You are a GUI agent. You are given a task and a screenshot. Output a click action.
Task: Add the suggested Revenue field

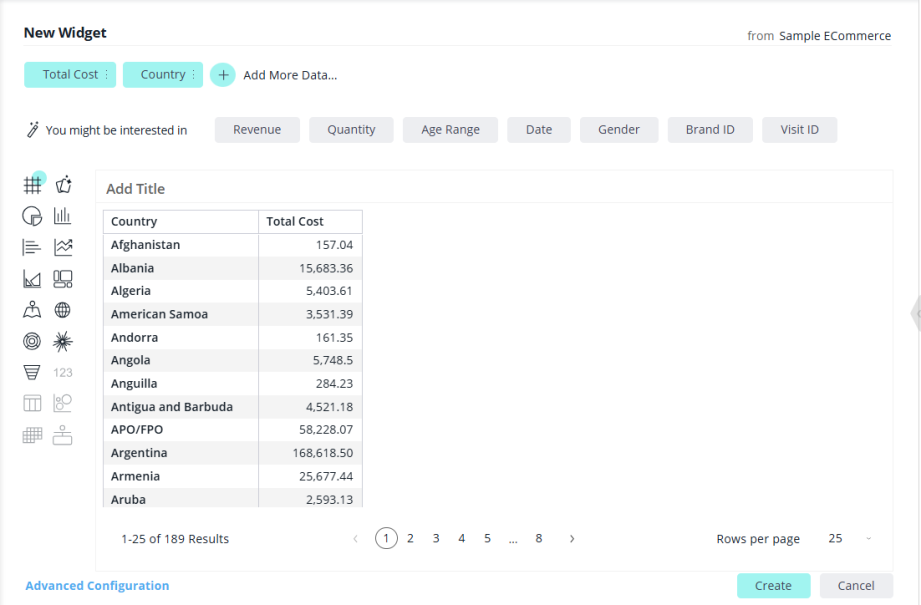257,130
